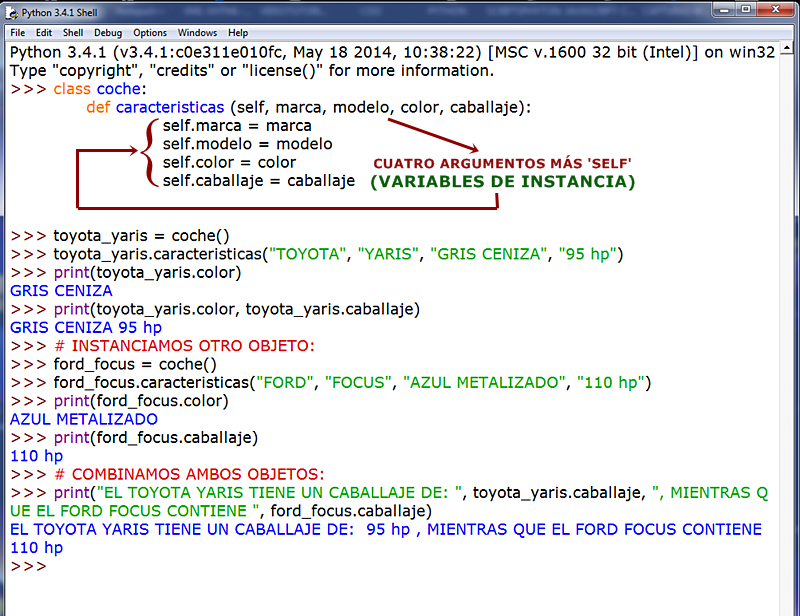The width and height of the screenshot is (800, 616).
Task: Click the GRIS CENIZA output text
Action: pyautogui.click(x=60, y=290)
